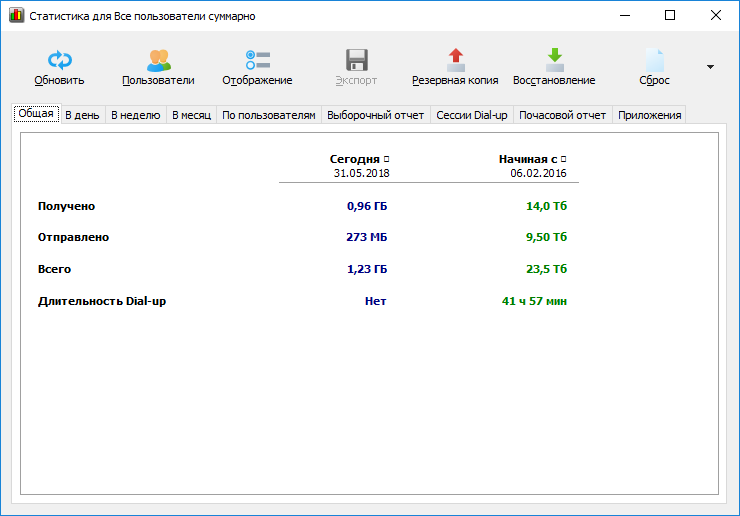Viewport: 740px width, 516px height.
Task: Click the Восстановление restore icon
Action: pyautogui.click(x=554, y=59)
